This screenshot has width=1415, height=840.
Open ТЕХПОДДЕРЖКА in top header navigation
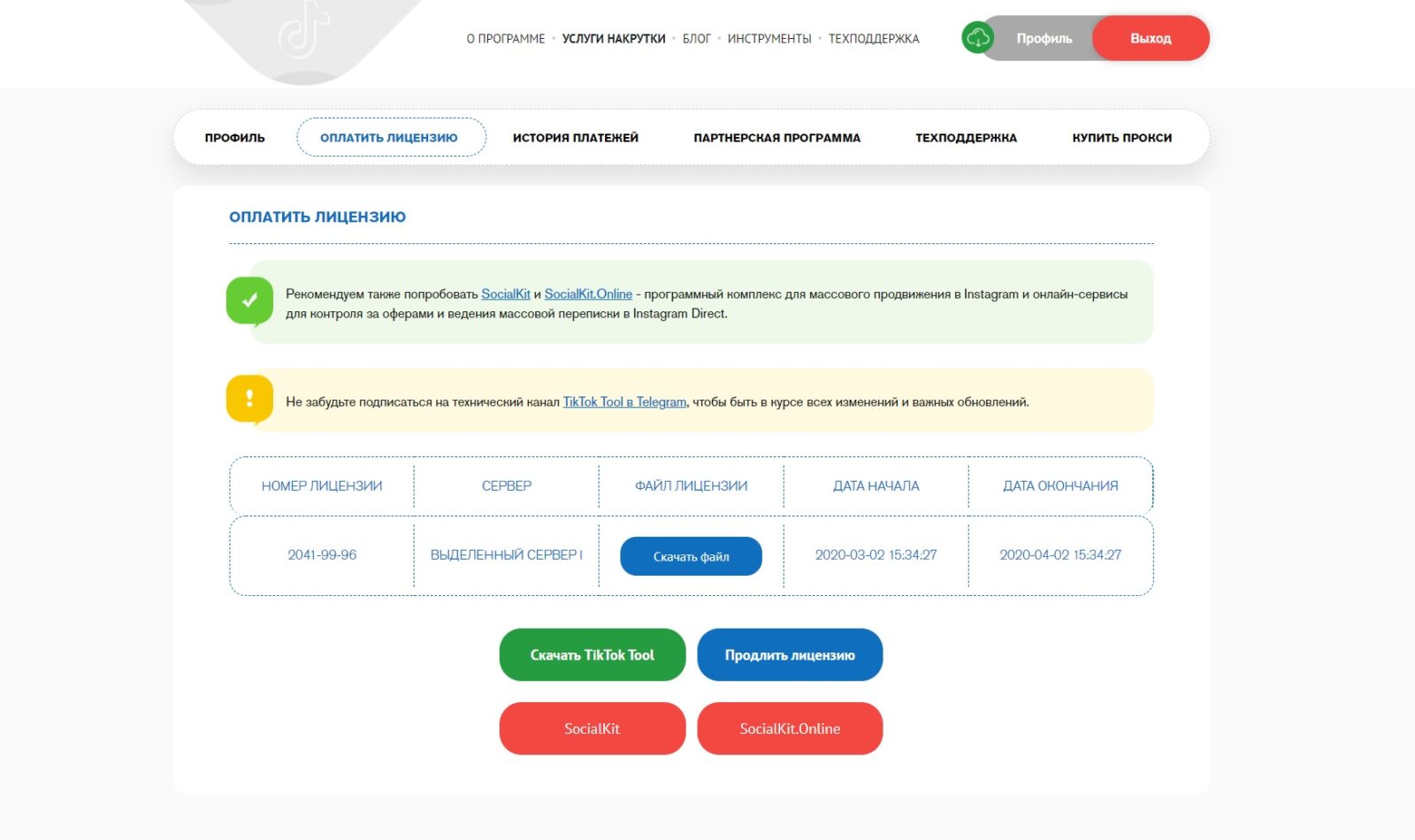874,39
